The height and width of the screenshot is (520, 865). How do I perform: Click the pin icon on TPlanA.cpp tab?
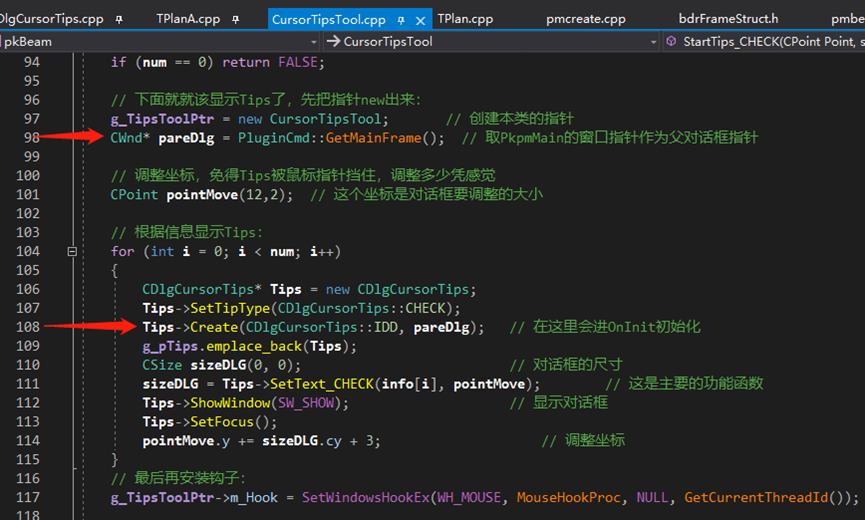coord(236,19)
